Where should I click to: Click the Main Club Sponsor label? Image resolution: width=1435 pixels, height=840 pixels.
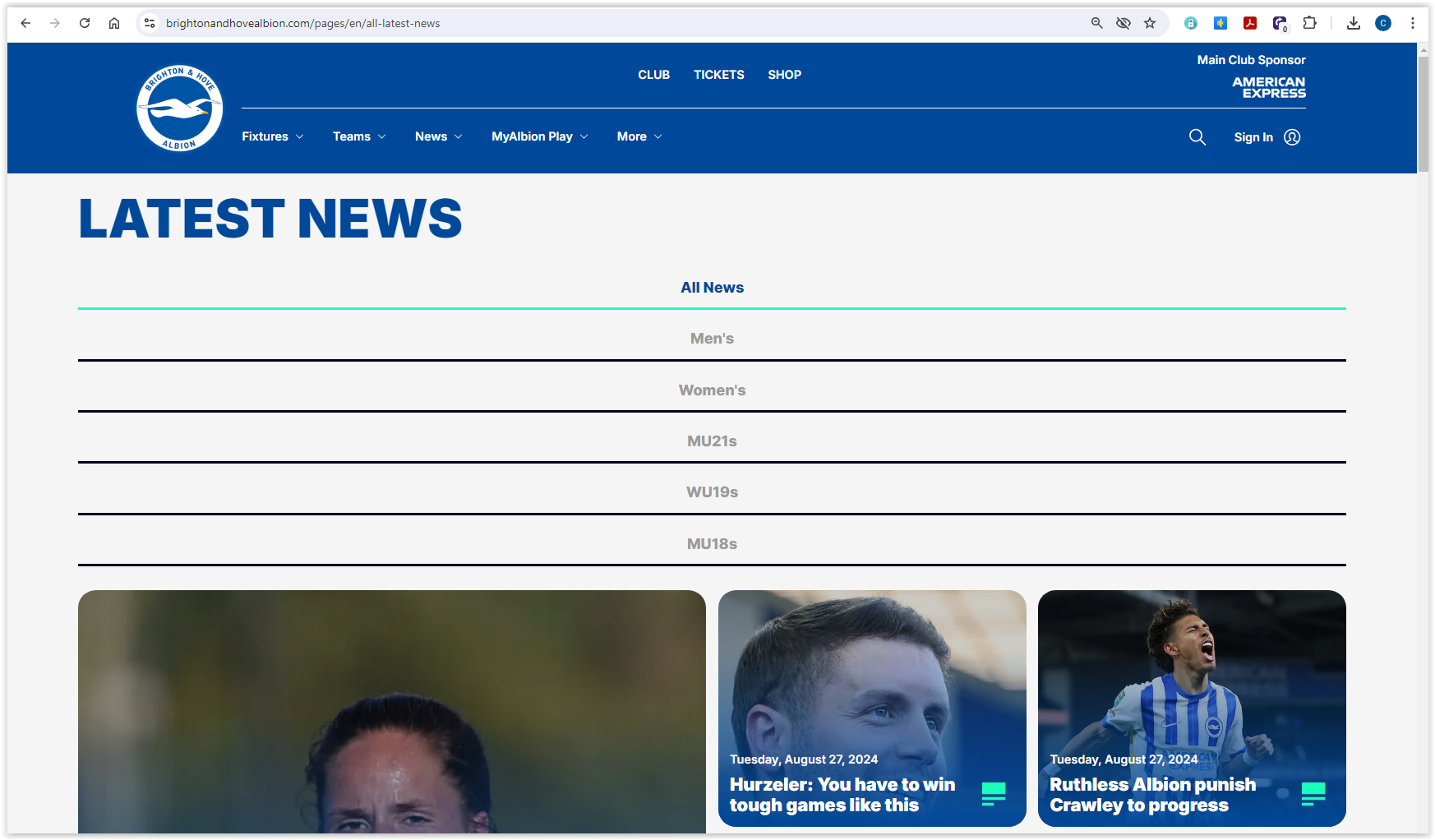[1251, 60]
